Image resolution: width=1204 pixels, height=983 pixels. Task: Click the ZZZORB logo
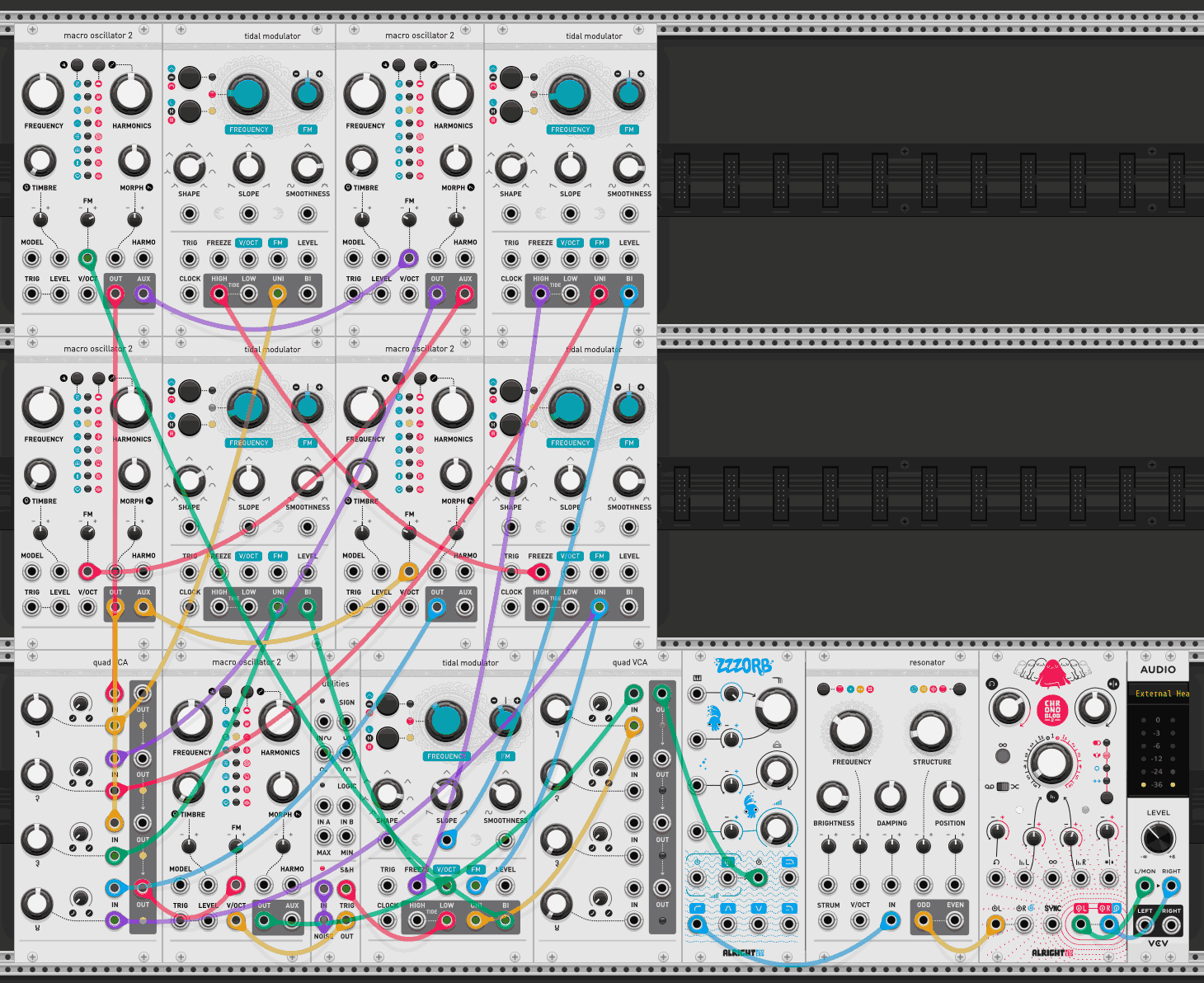[x=743, y=666]
